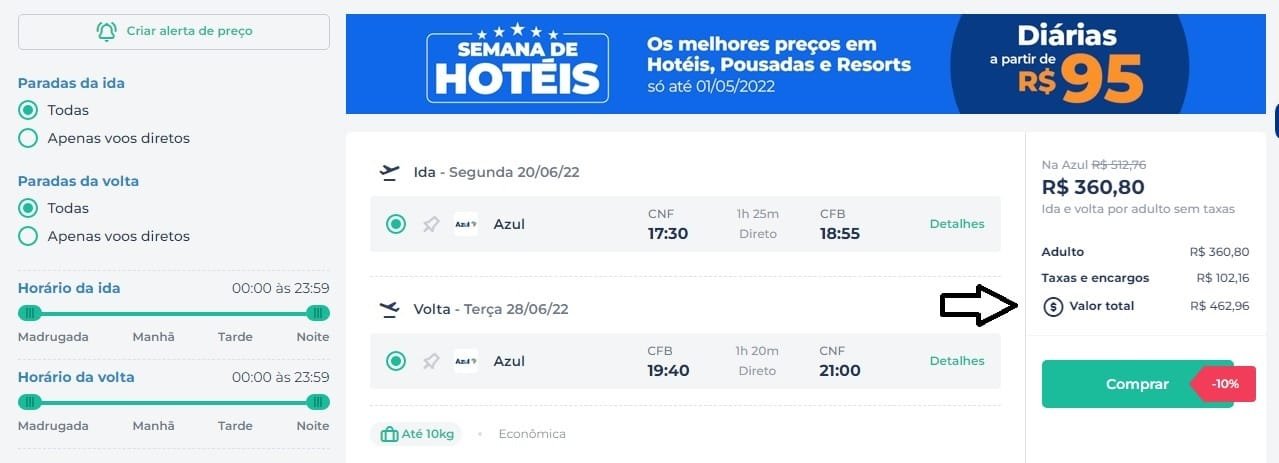Image resolution: width=1279 pixels, height=463 pixels.
Task: Select the return 19:40 CFB flight radio button
Action: 396,361
